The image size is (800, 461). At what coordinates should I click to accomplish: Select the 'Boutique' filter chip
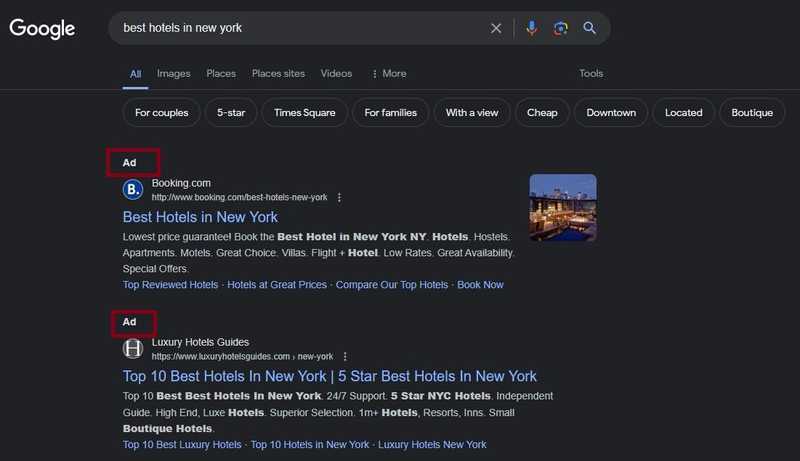coord(751,113)
